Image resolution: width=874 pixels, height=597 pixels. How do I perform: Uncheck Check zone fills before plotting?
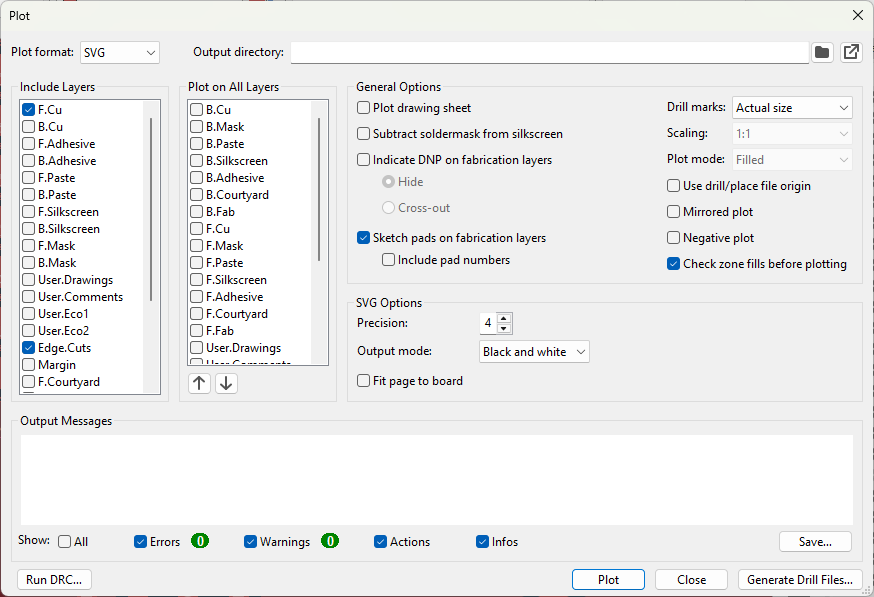(673, 264)
